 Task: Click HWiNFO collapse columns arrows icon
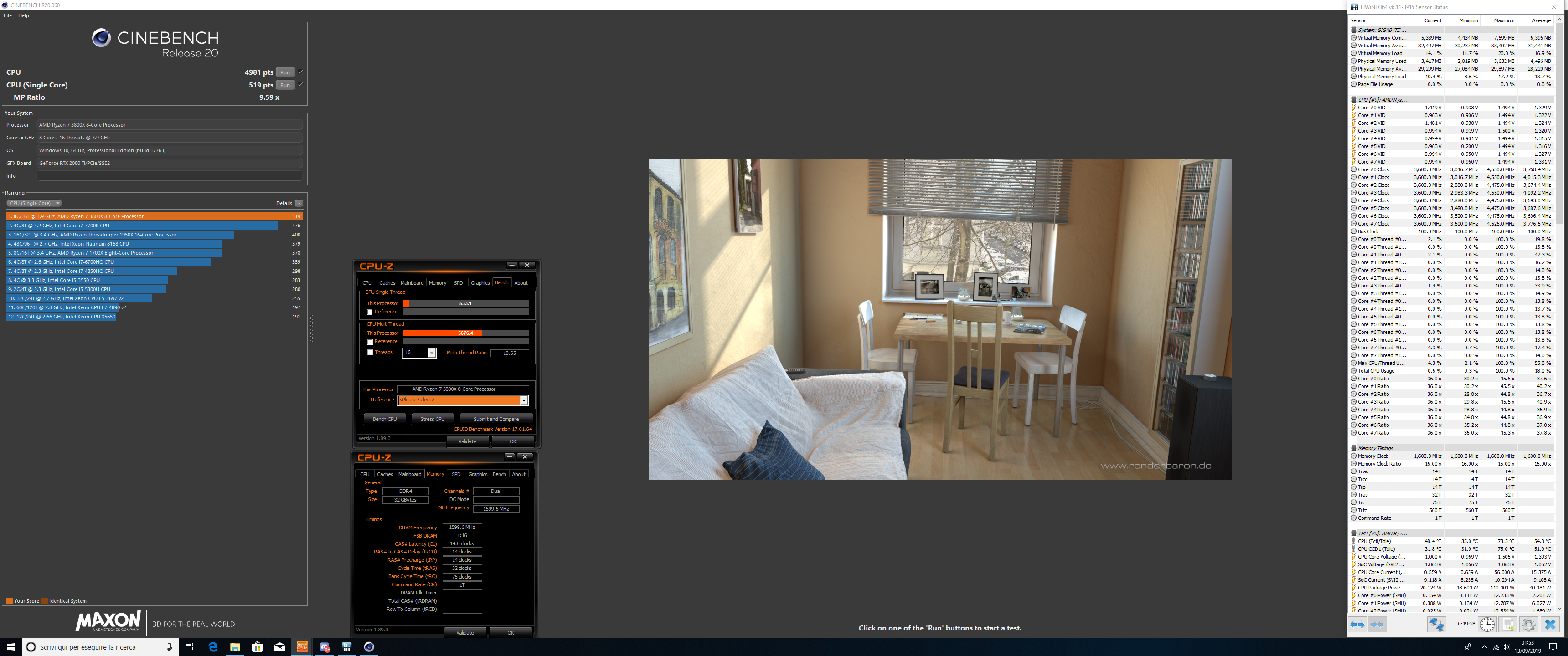[x=1377, y=625]
